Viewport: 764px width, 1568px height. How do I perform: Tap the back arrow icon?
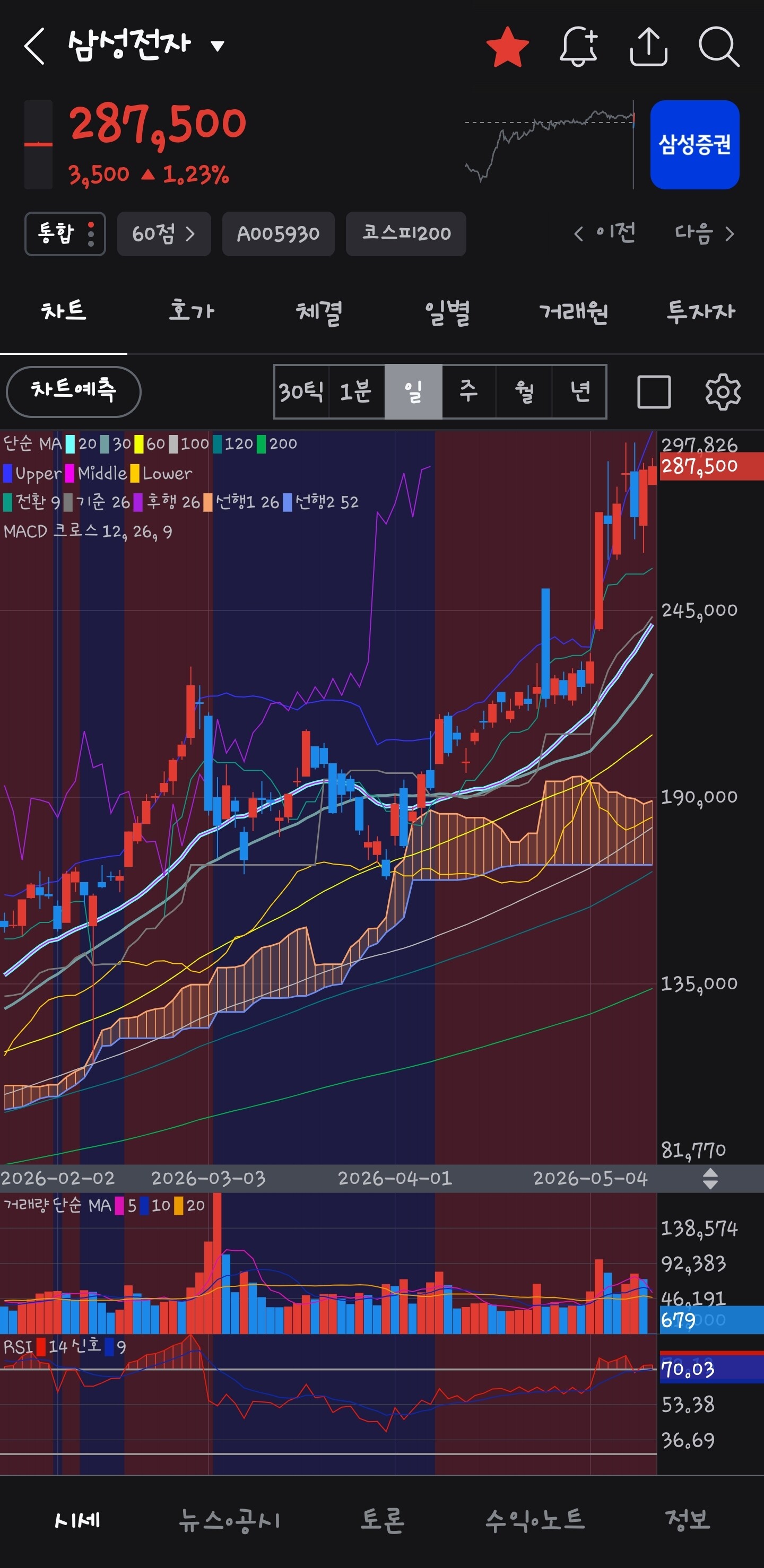34,46
